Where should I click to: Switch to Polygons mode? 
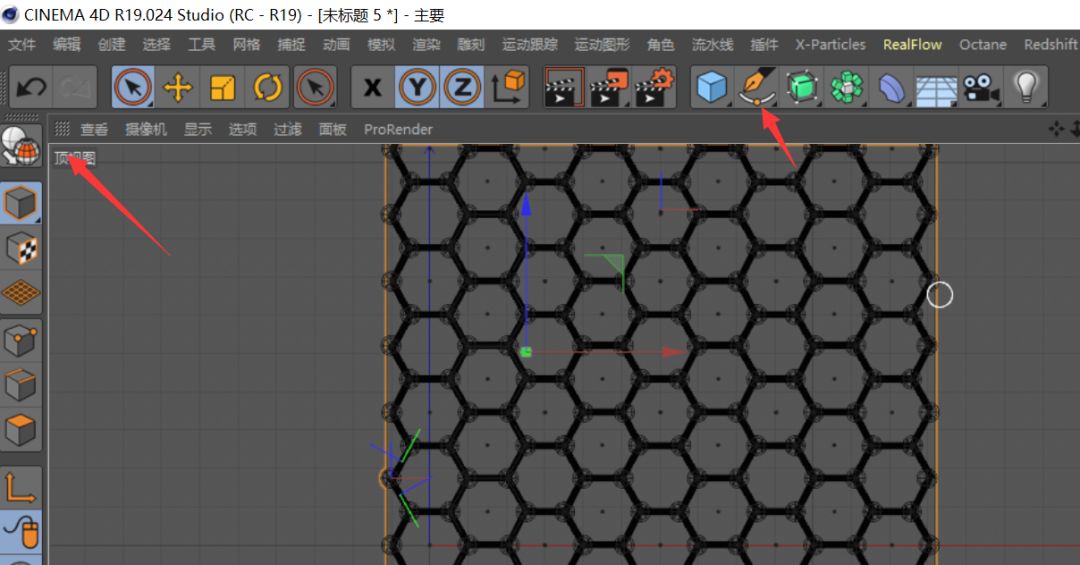21,430
